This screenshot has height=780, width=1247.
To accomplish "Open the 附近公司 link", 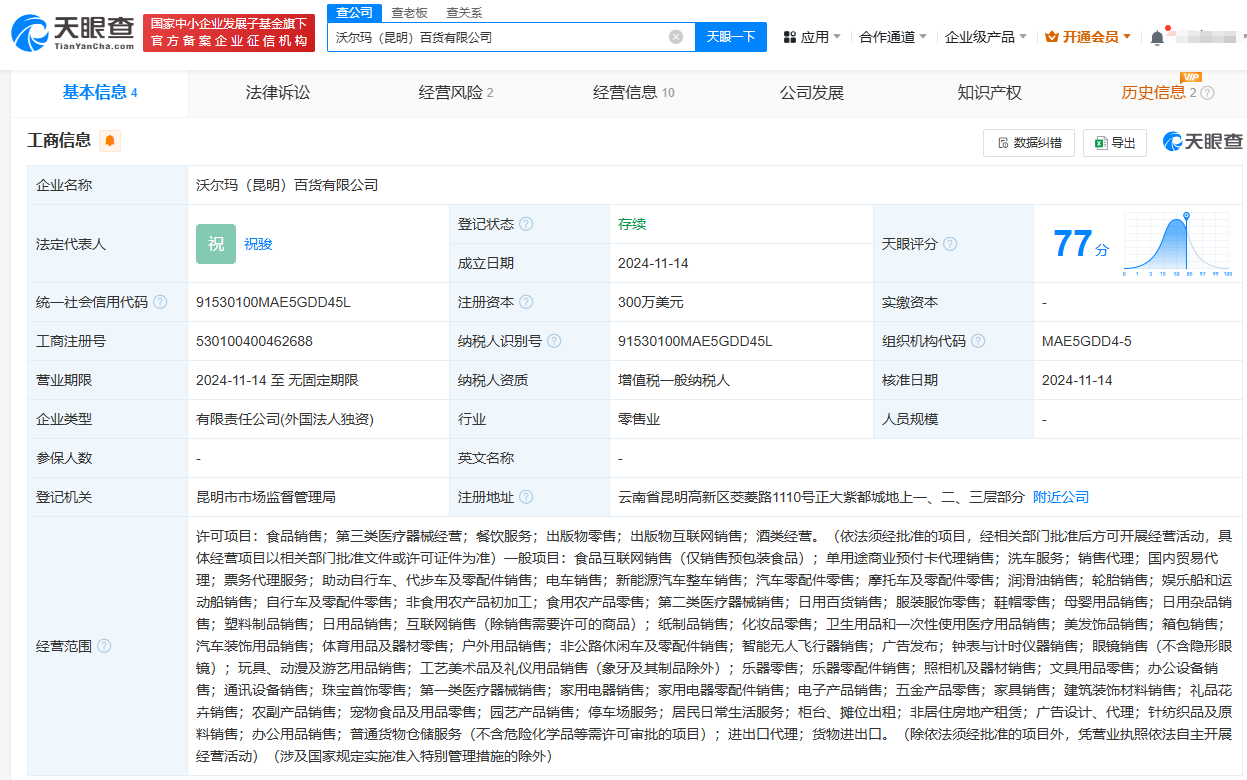I will [1061, 497].
